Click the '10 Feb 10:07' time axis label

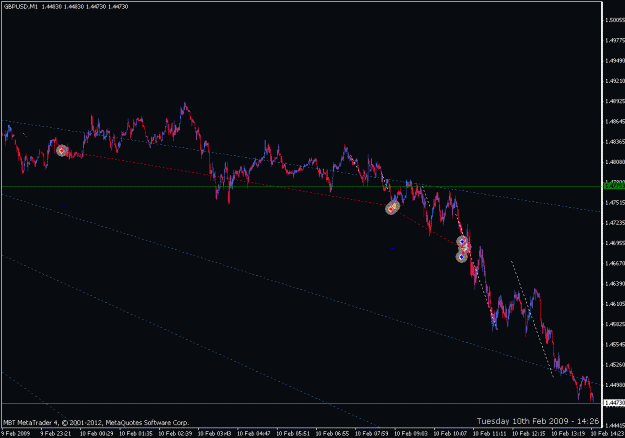pos(450,434)
